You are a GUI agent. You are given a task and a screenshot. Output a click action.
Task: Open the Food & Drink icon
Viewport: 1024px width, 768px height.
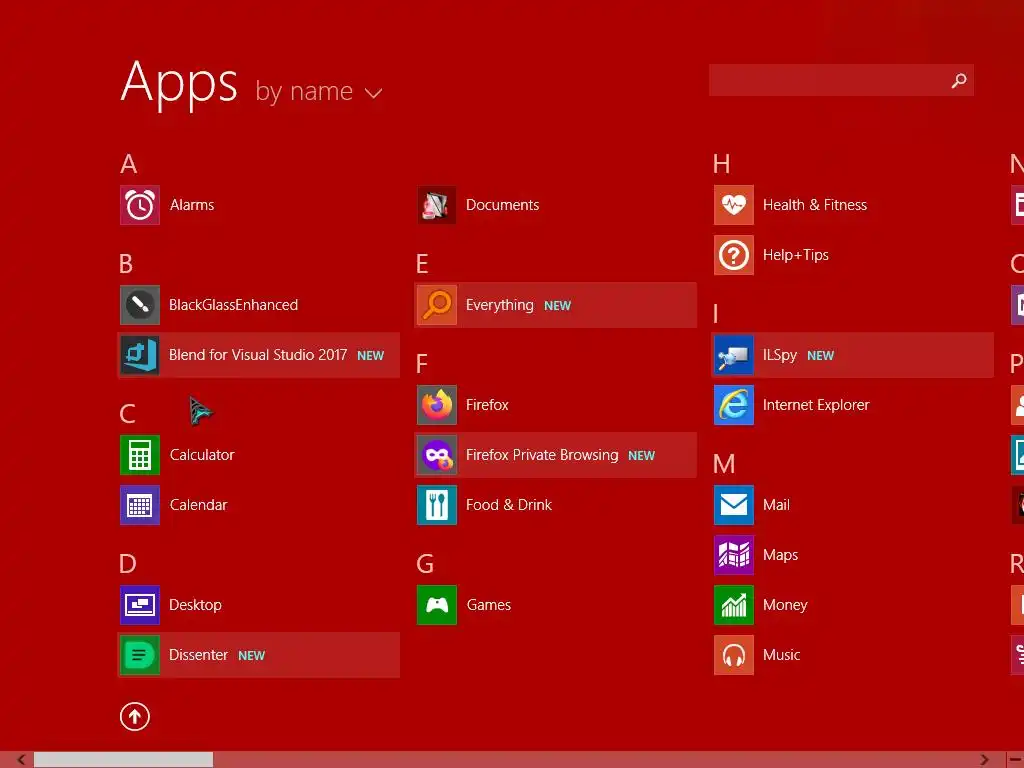pyautogui.click(x=437, y=505)
